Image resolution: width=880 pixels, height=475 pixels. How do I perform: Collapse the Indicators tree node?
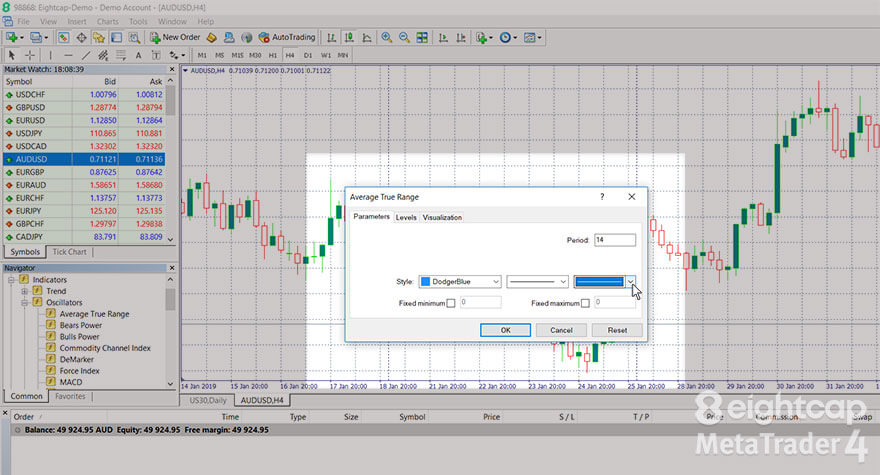[11, 280]
